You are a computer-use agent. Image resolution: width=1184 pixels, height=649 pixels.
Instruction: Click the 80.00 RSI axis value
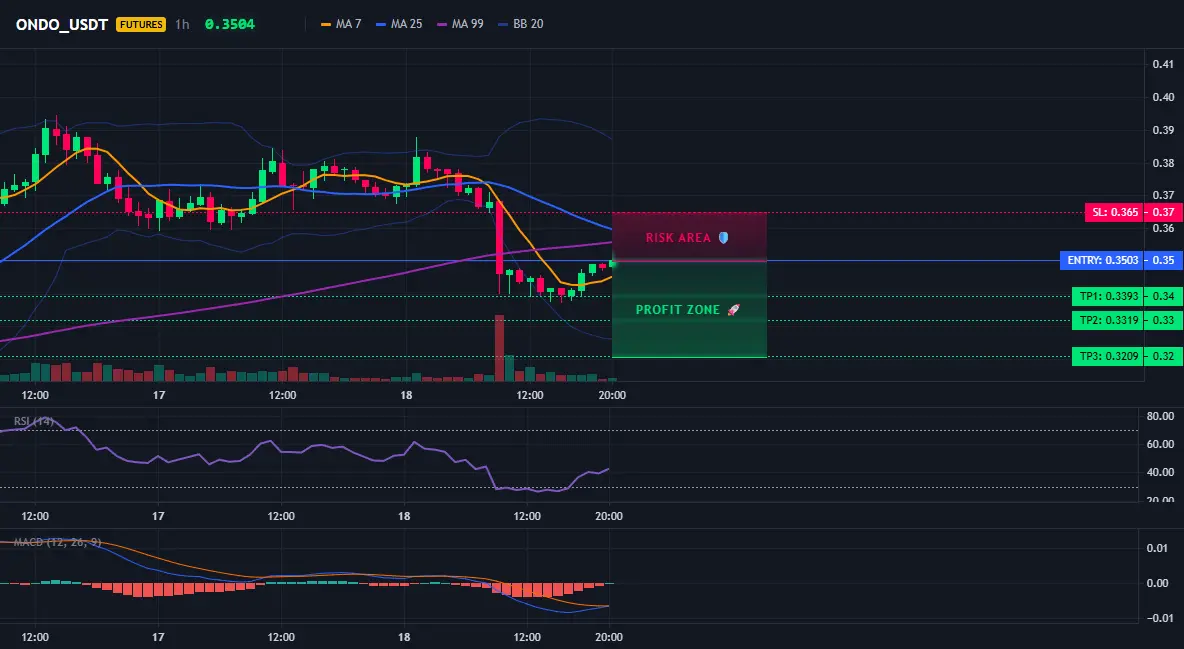tap(1160, 416)
